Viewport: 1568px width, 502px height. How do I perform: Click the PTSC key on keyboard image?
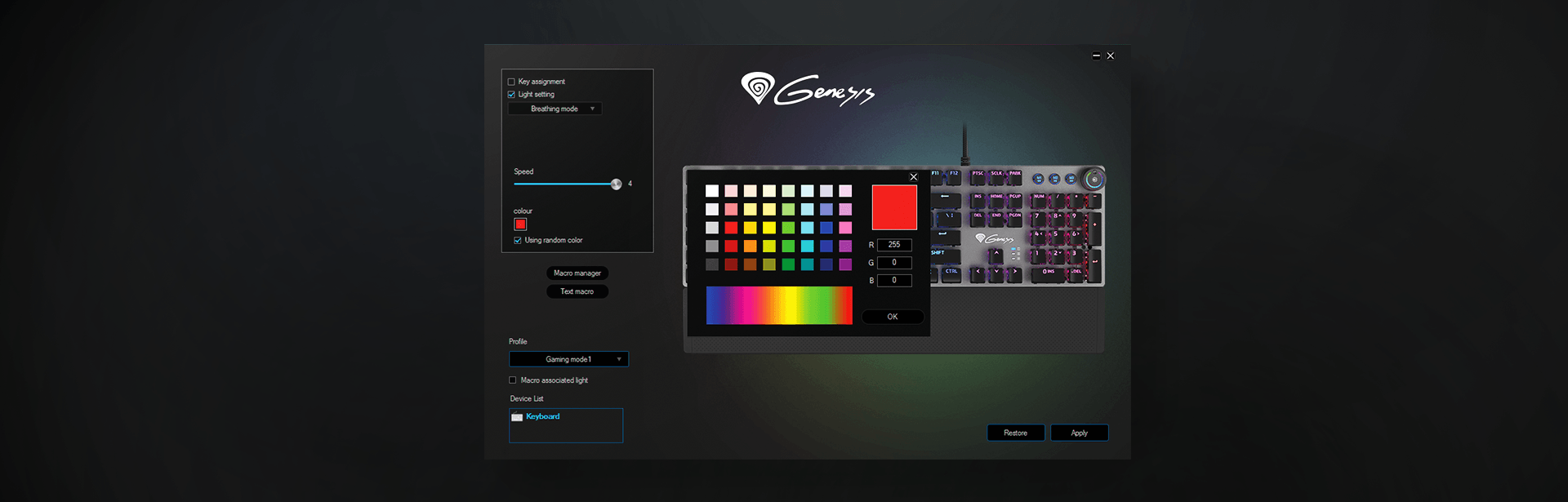978,175
